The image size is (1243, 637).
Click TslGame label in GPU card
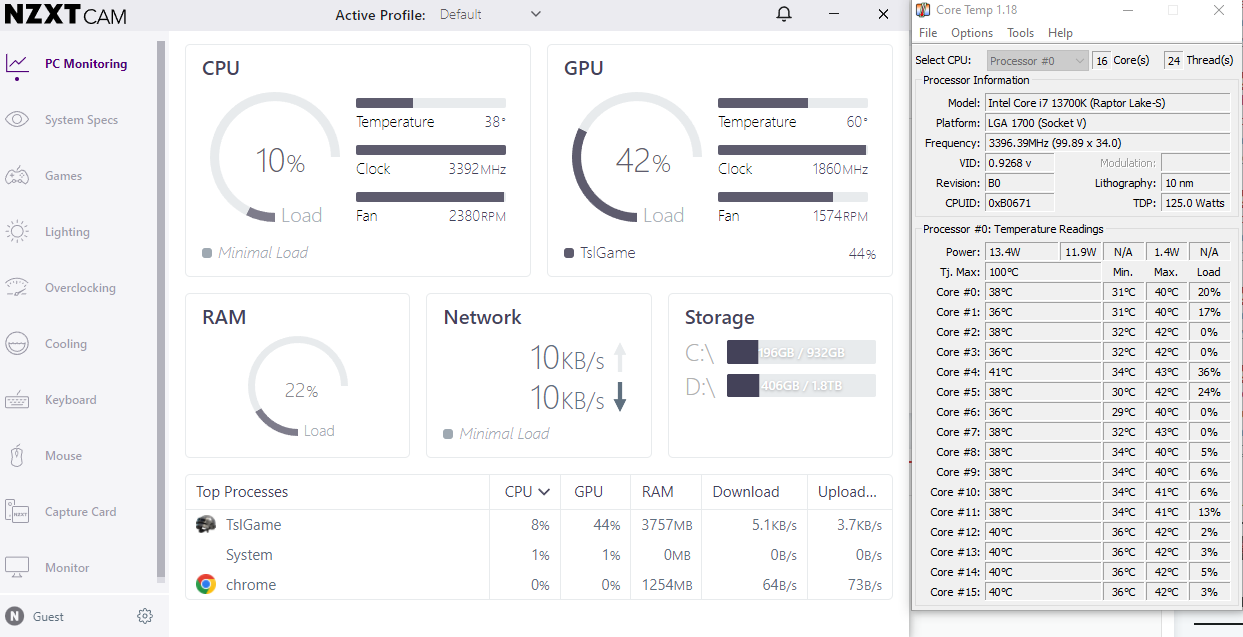pos(608,253)
